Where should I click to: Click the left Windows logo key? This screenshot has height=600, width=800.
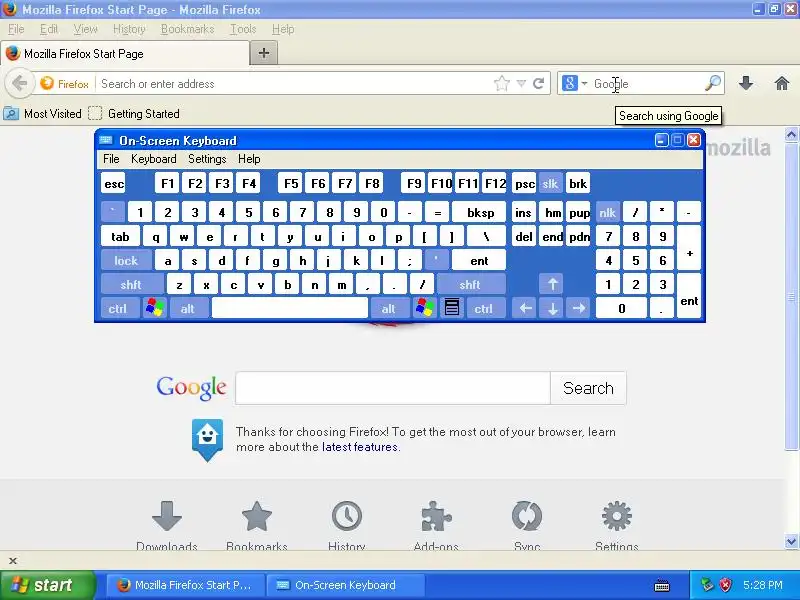(x=155, y=308)
